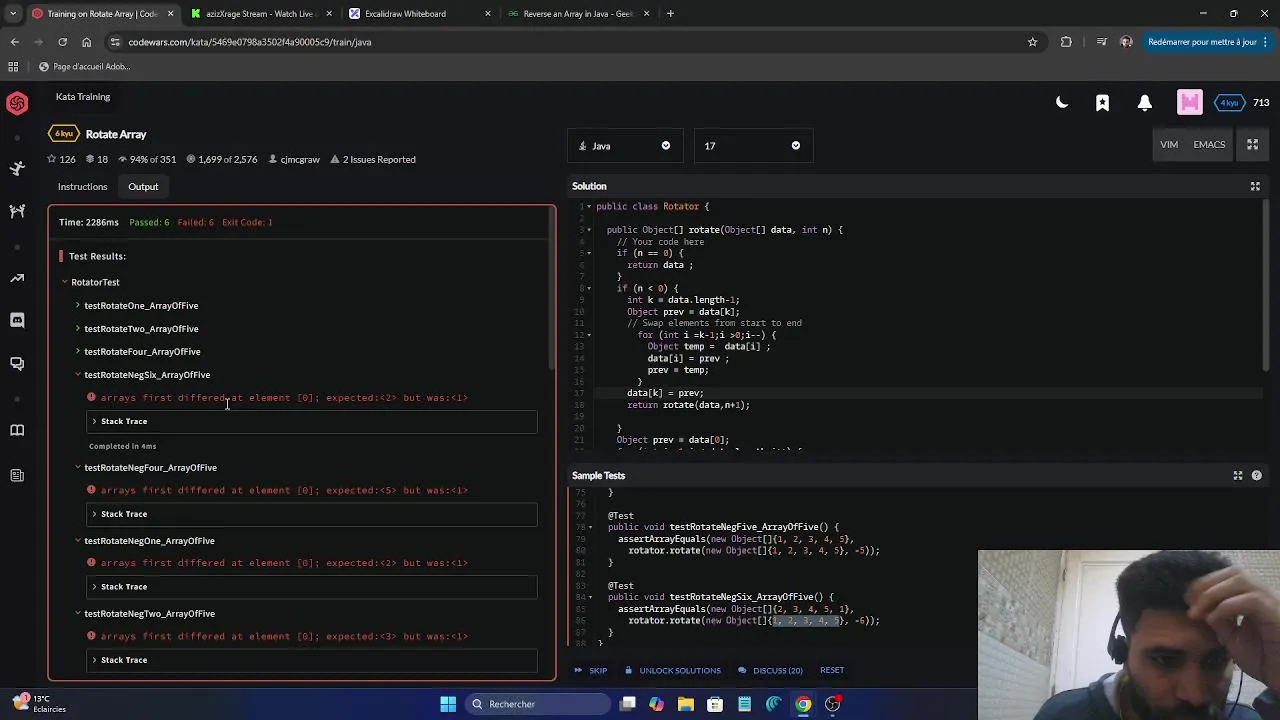Open author cjmcgraw profile link
The height and width of the screenshot is (720, 1280).
(293, 160)
